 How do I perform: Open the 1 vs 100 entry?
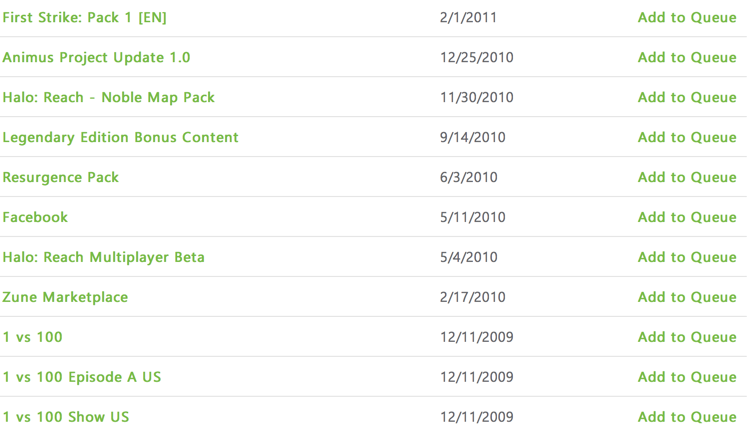click(x=32, y=337)
